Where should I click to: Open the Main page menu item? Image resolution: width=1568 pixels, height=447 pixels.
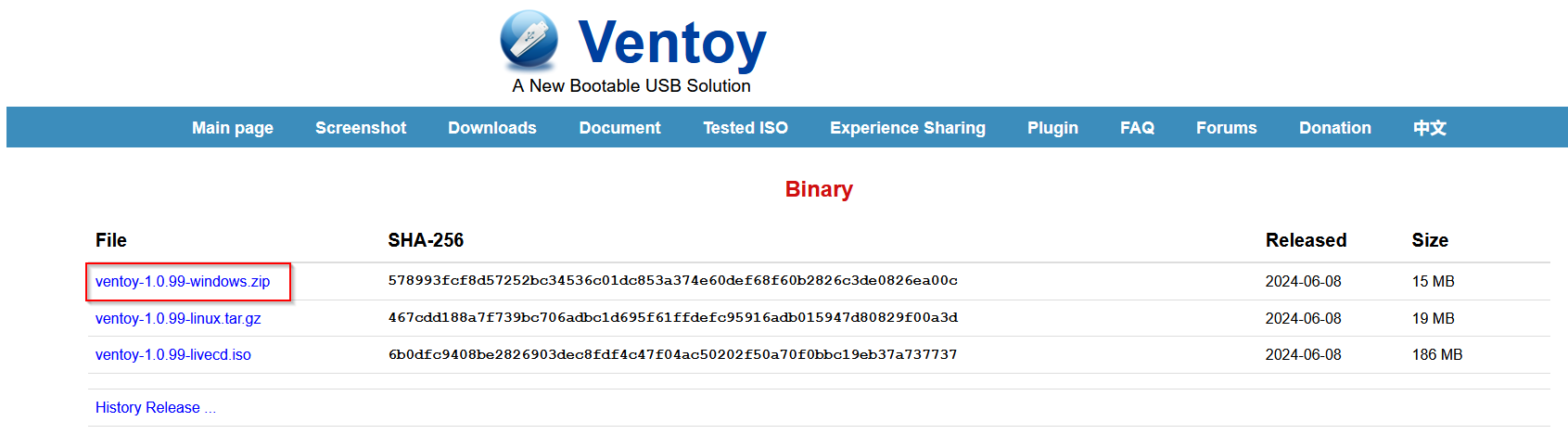coord(232,128)
